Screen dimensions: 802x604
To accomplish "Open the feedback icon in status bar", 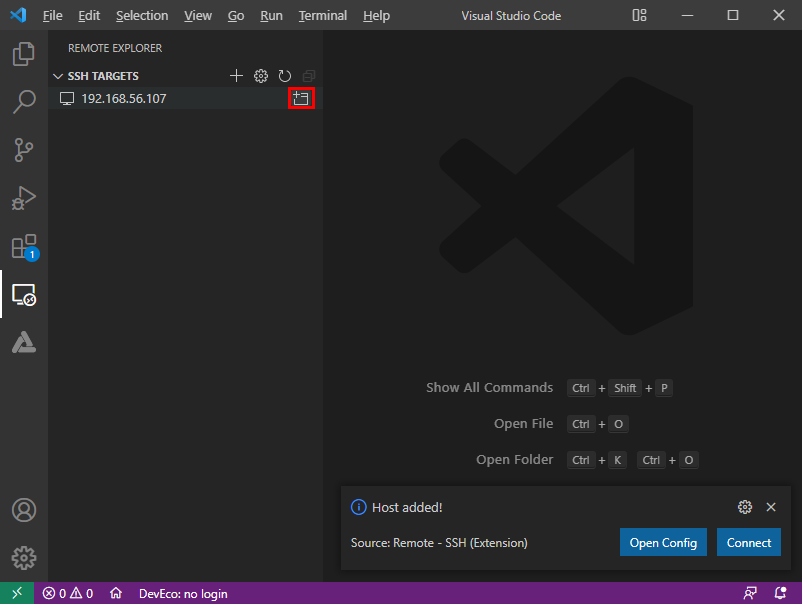I will pyautogui.click(x=750, y=593).
